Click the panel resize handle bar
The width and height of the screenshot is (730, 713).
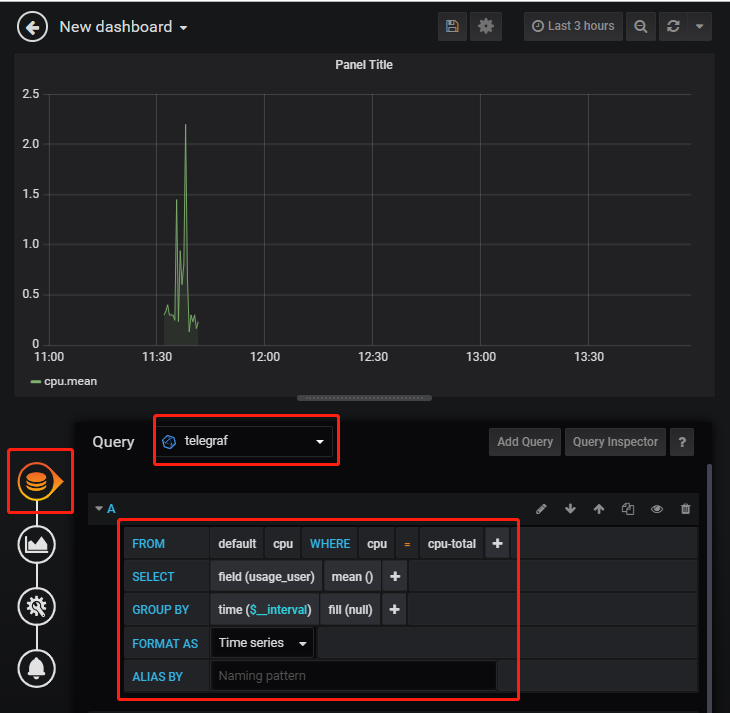pyautogui.click(x=364, y=398)
